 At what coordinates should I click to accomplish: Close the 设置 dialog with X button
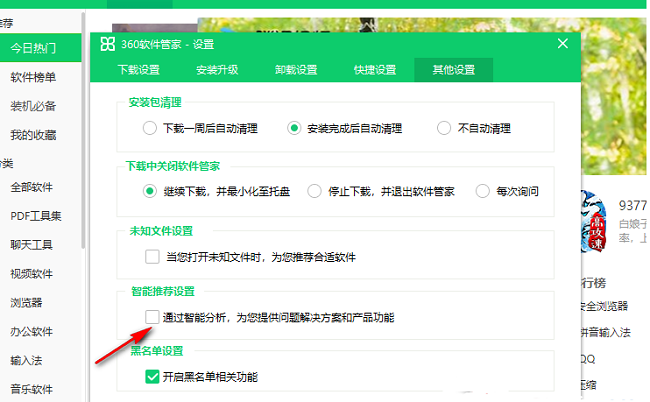coord(563,44)
